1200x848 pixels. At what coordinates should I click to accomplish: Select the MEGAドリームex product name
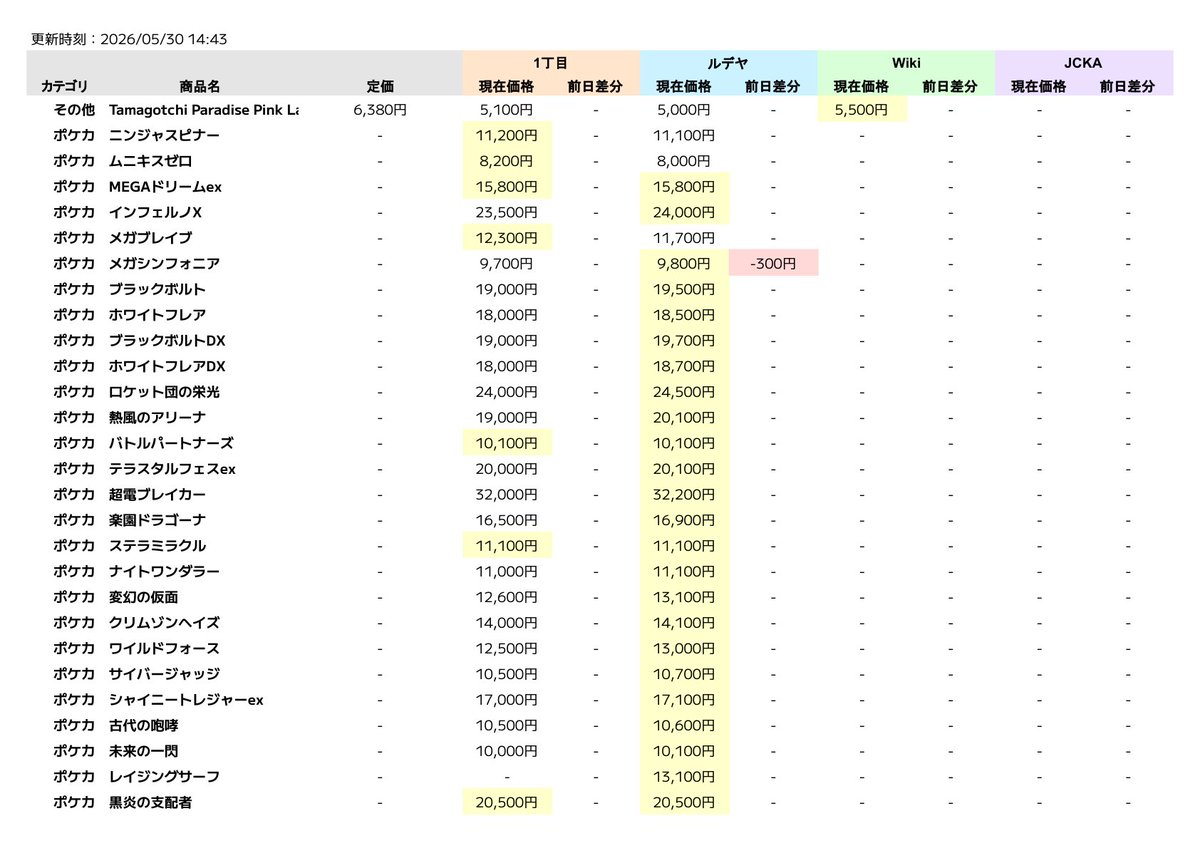pos(164,186)
